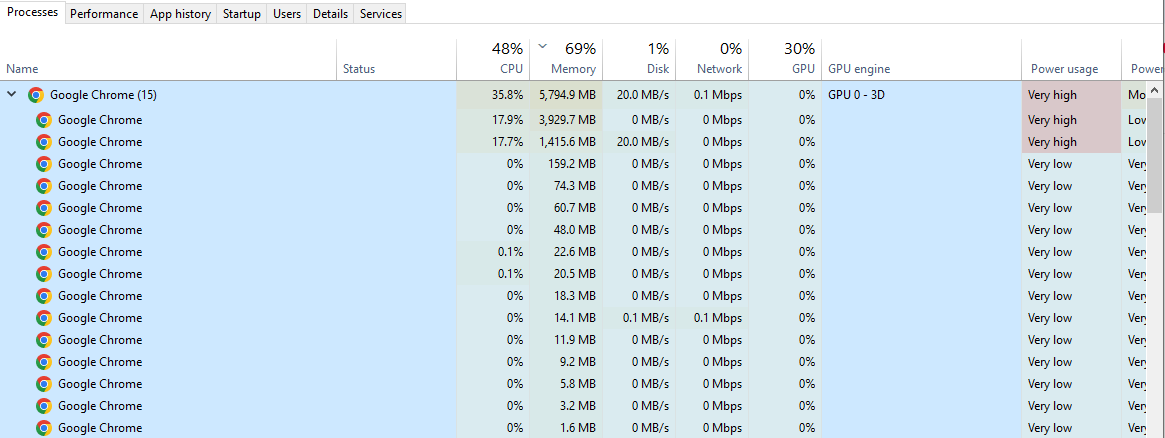The image size is (1165, 438).
Task: Switch to the Processes tab
Action: [33, 13]
